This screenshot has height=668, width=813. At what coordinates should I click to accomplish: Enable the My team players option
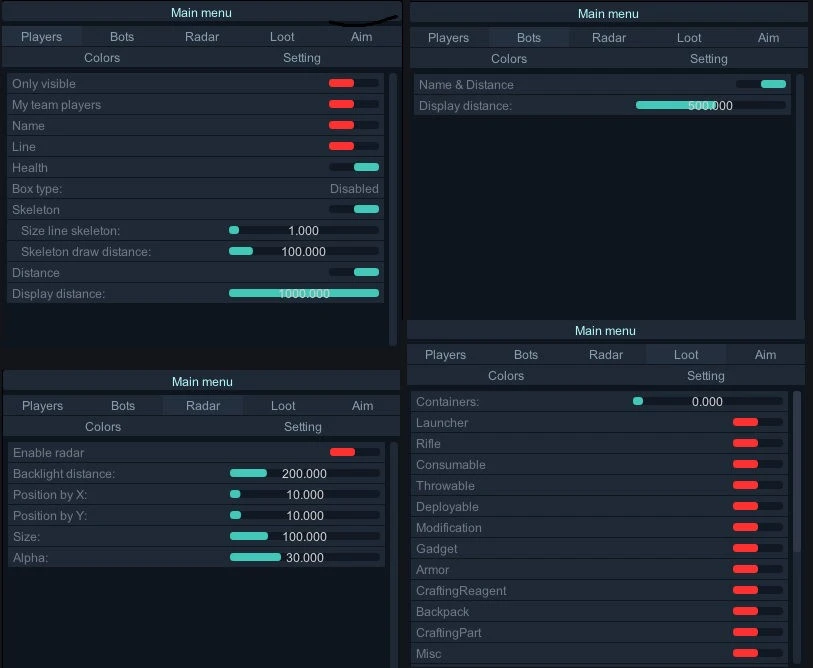[353, 104]
